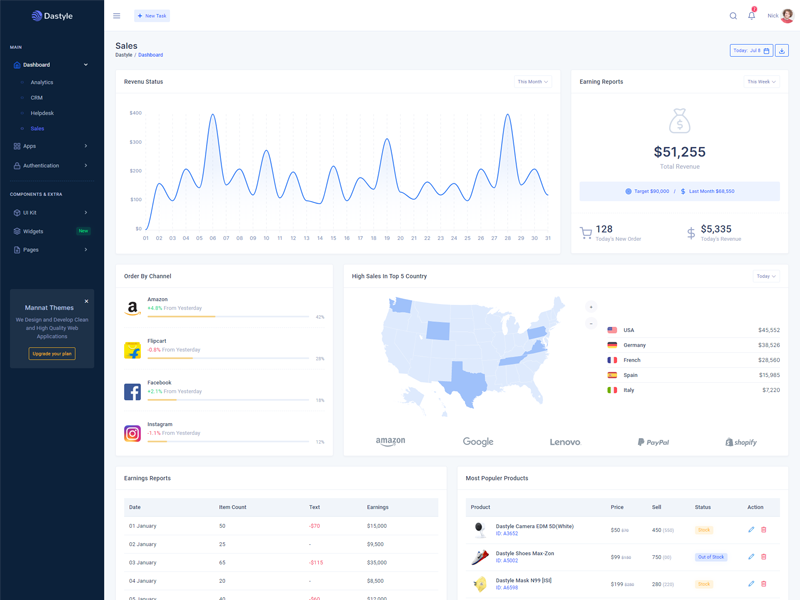Expand the Apps sidebar menu
Viewport: 800px width, 600px height.
click(x=50, y=146)
